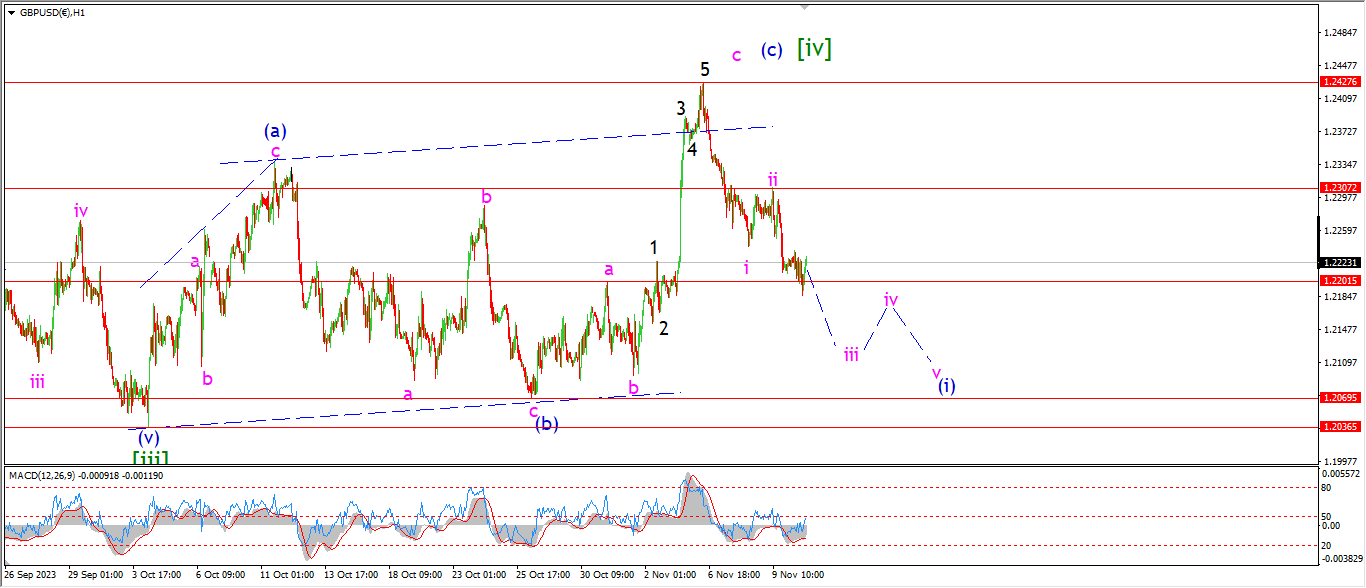Select the green [iv] wave label

pos(814,47)
